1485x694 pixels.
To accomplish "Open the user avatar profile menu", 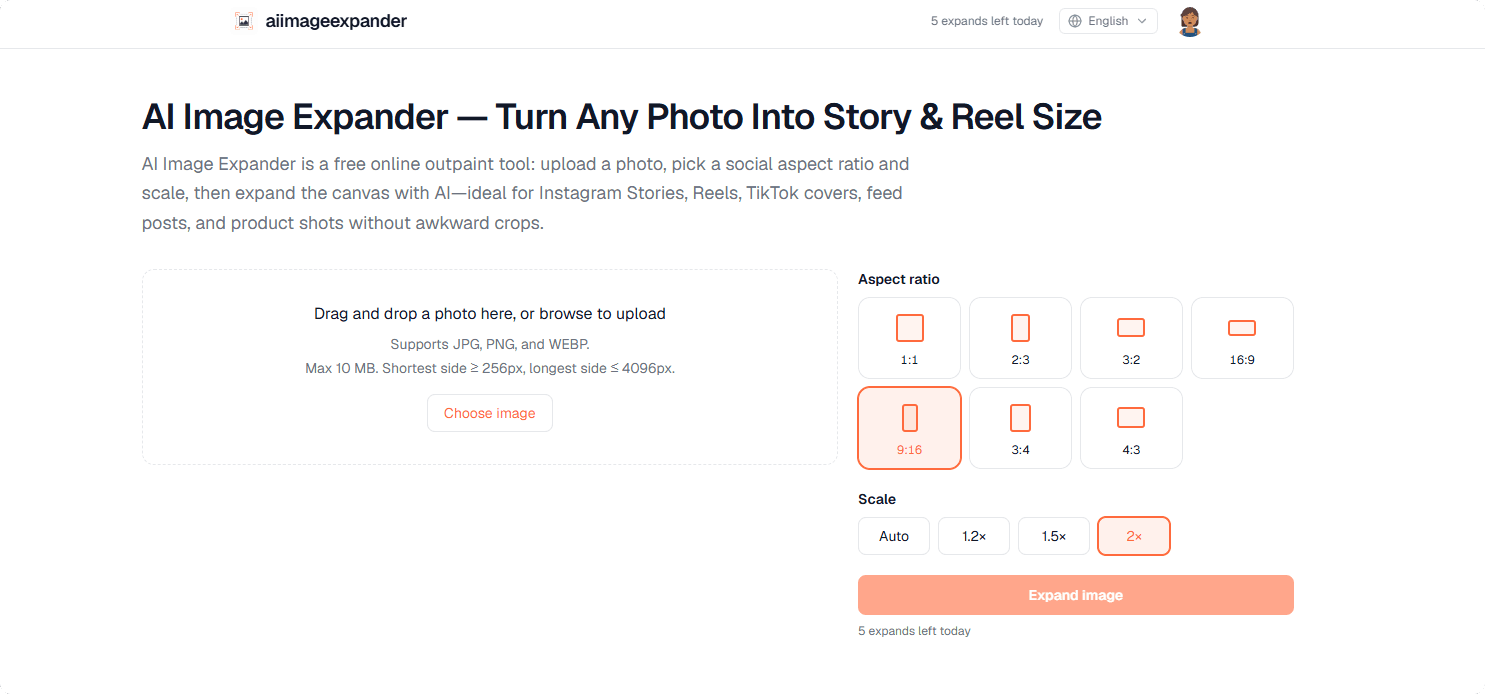I will pyautogui.click(x=1189, y=21).
